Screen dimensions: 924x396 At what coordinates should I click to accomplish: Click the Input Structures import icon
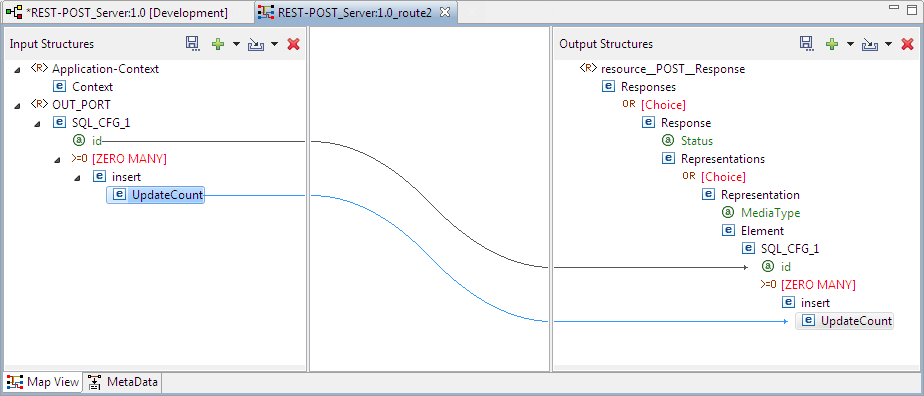coord(256,44)
